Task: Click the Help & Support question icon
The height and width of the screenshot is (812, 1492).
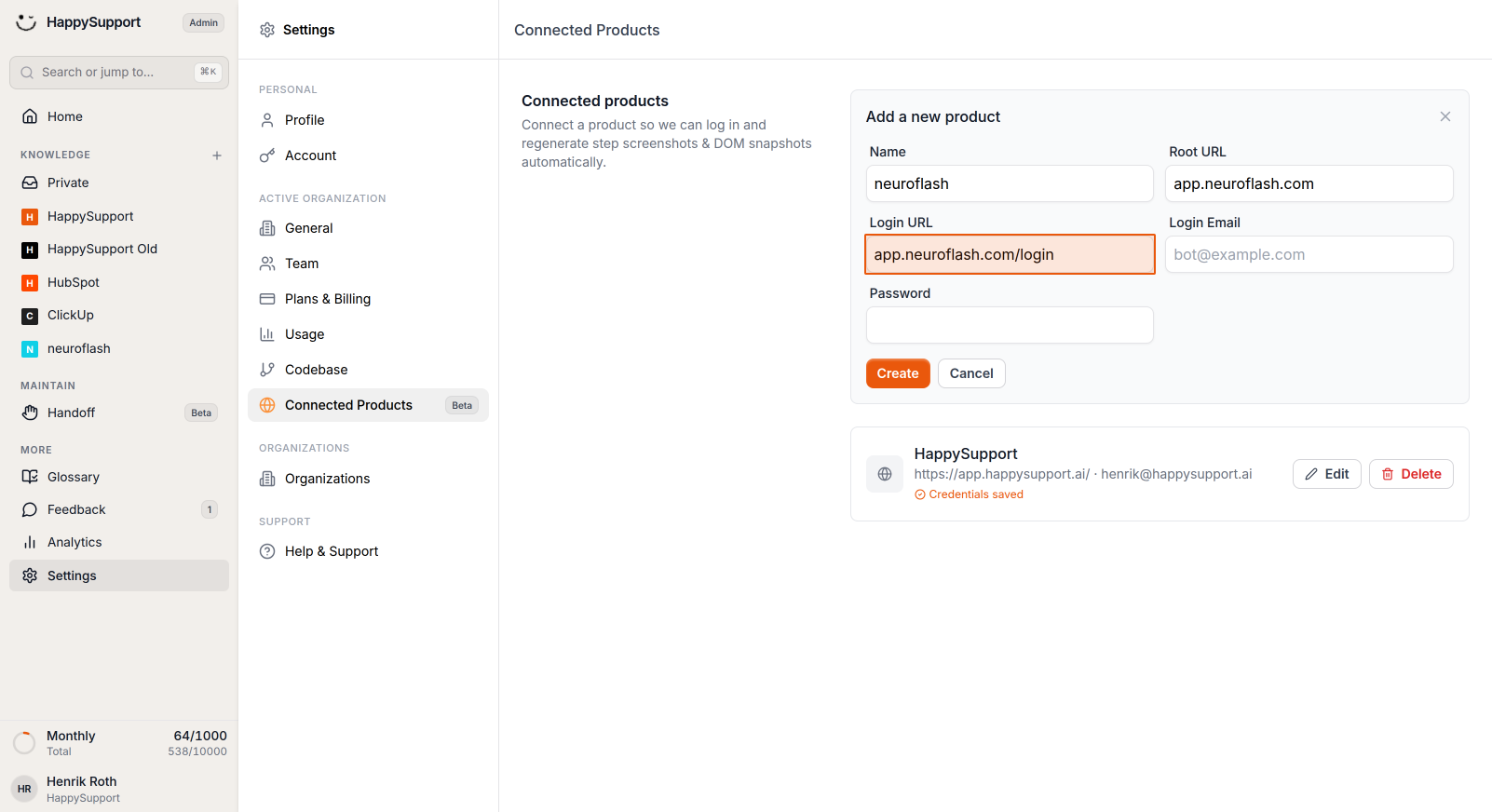Action: [267, 551]
